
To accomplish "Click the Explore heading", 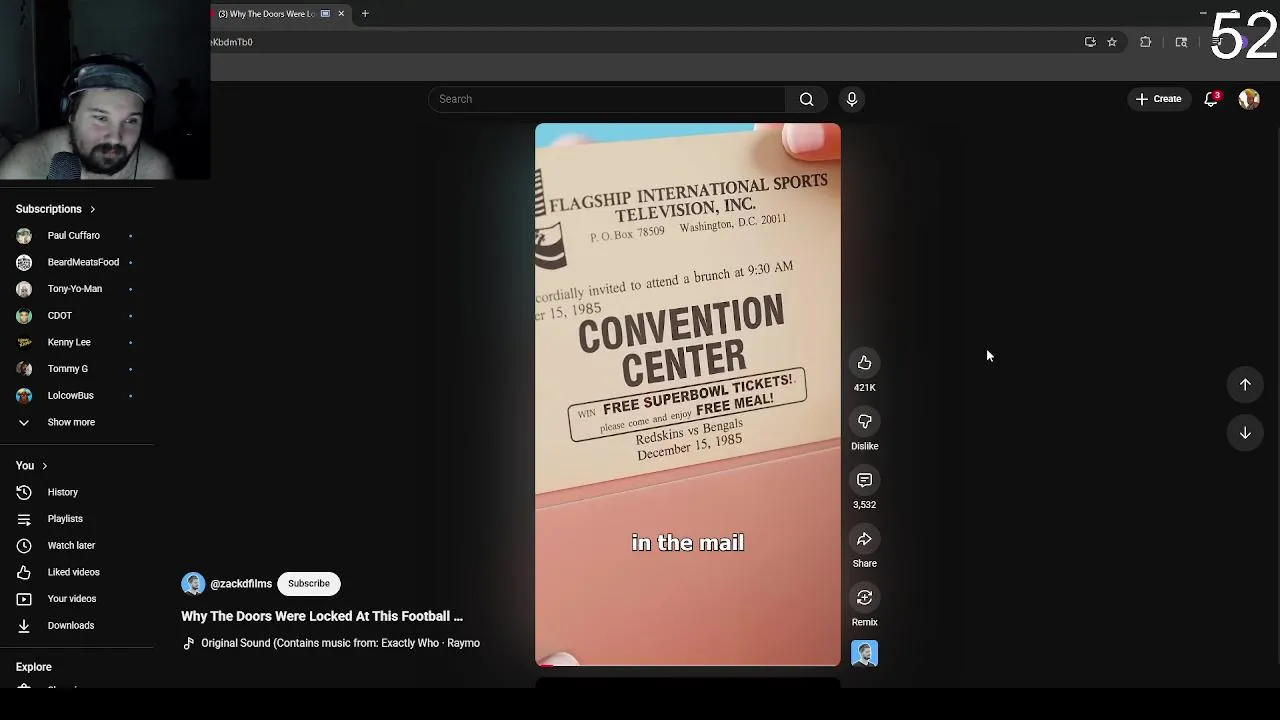I will click(34, 667).
